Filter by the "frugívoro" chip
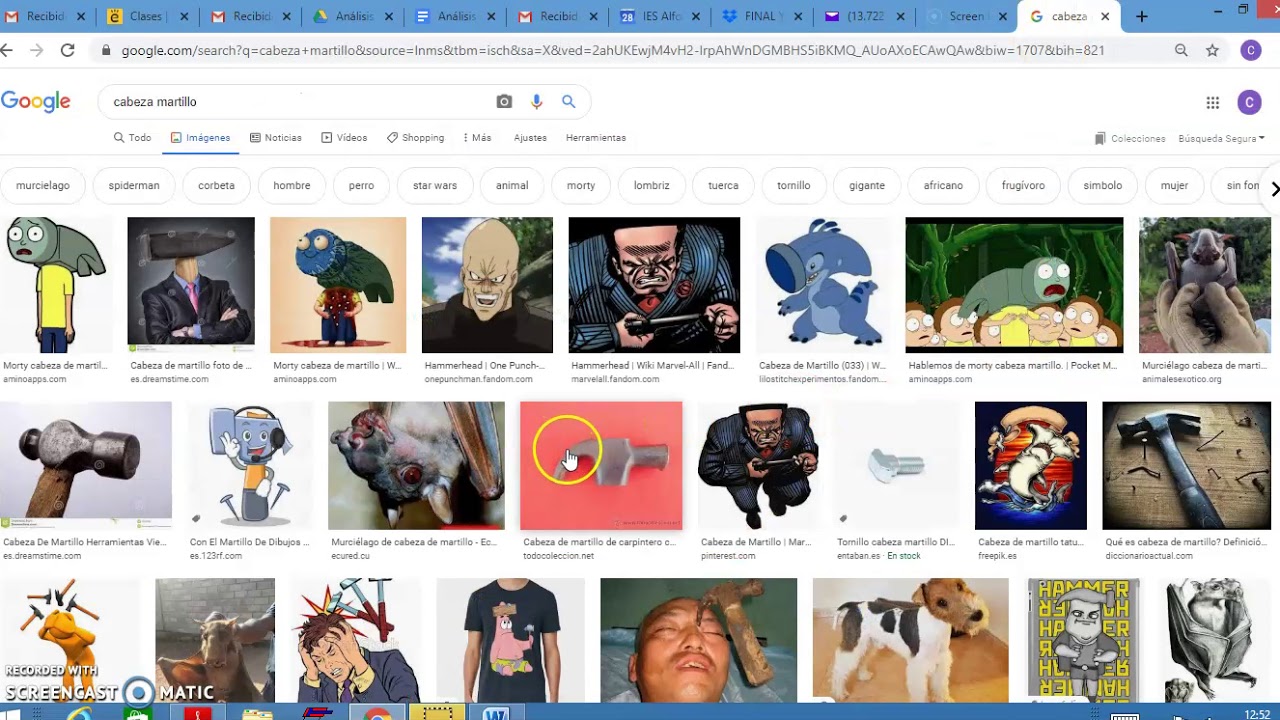This screenshot has height=720, width=1280. click(x=1023, y=185)
